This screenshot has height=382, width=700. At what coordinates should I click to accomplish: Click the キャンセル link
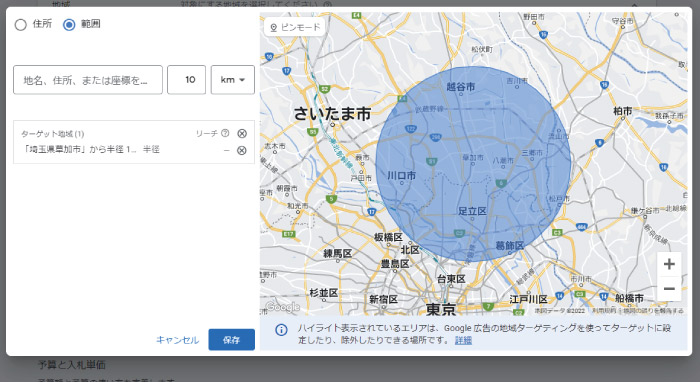(x=177, y=340)
